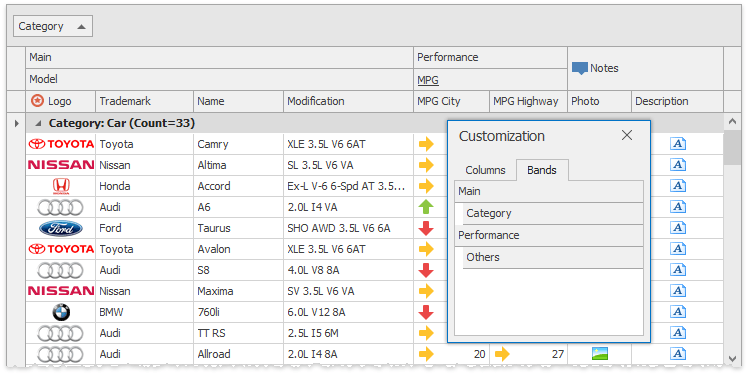Click the Main band header in the grid

click(219, 57)
